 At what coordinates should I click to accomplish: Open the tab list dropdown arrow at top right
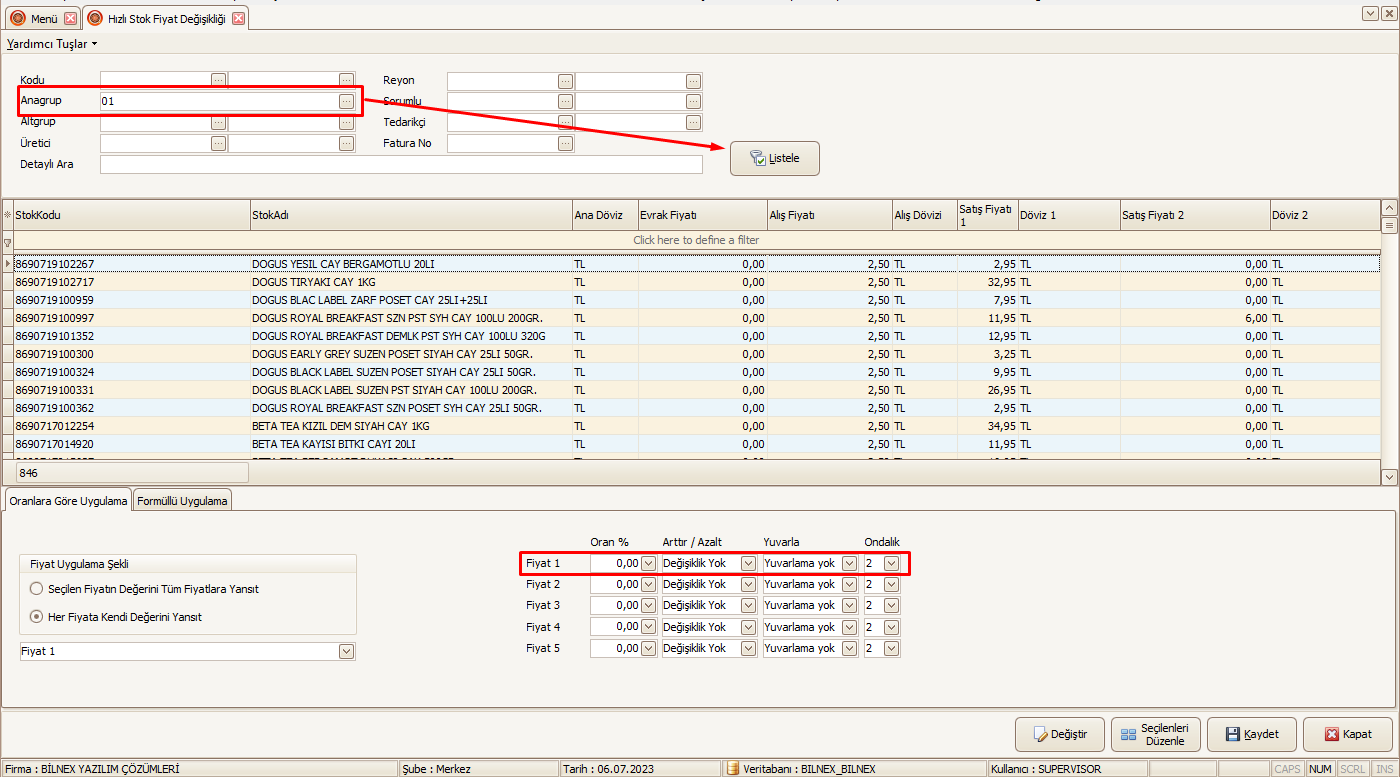pyautogui.click(x=1369, y=13)
